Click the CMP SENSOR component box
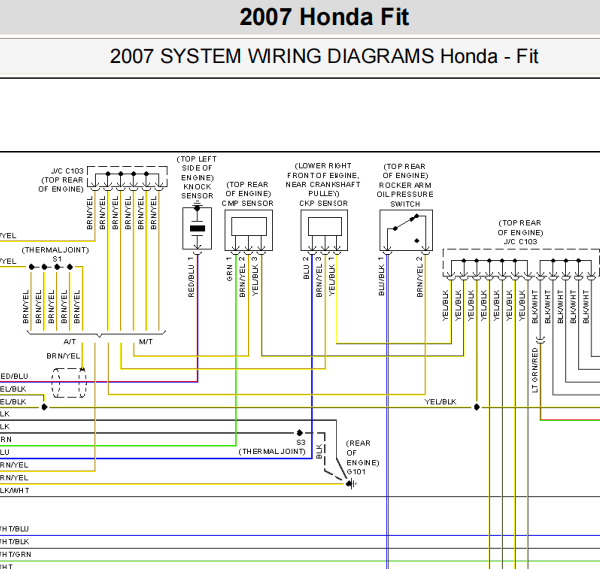 [249, 230]
